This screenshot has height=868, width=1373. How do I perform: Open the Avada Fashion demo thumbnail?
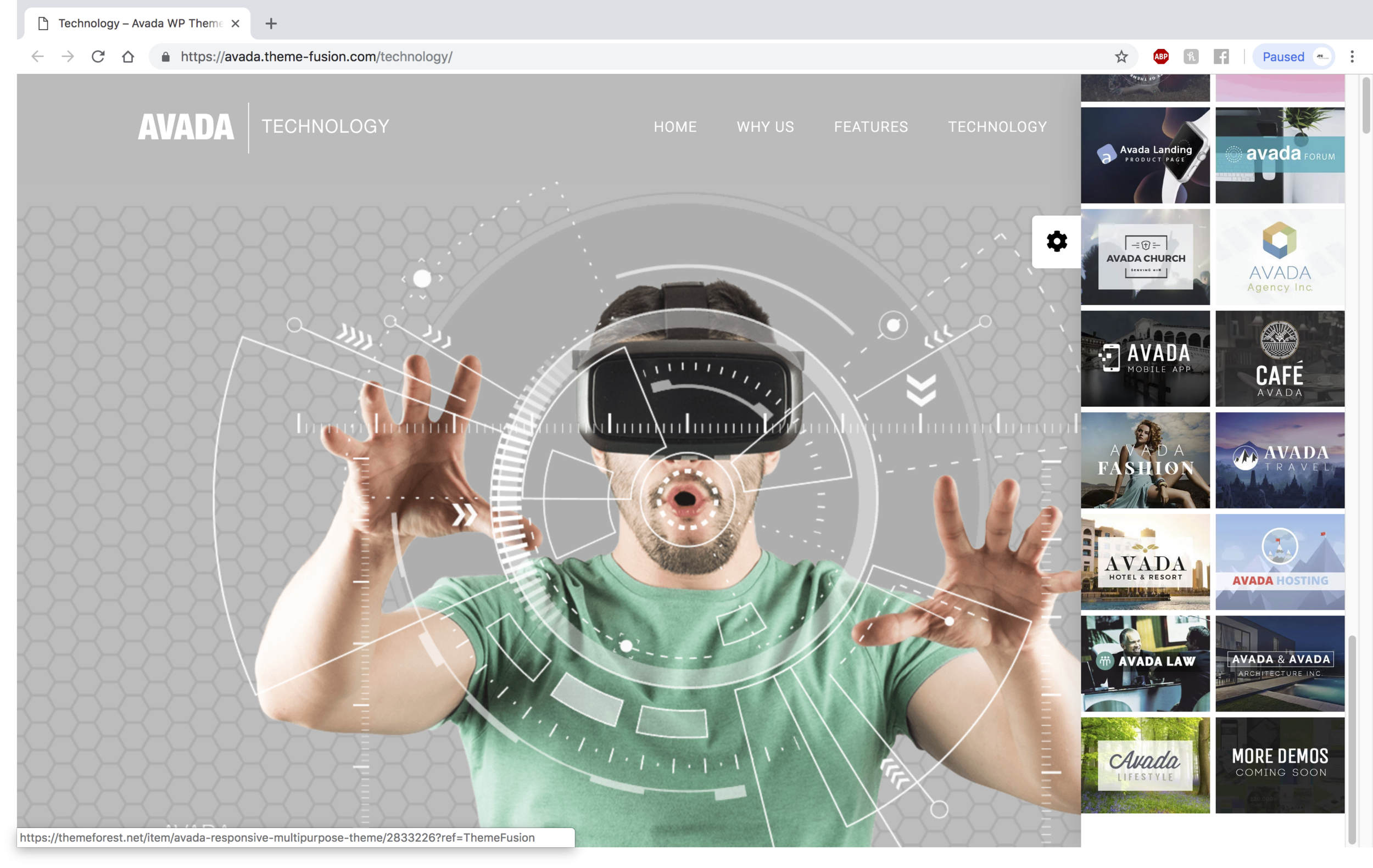[x=1145, y=461]
